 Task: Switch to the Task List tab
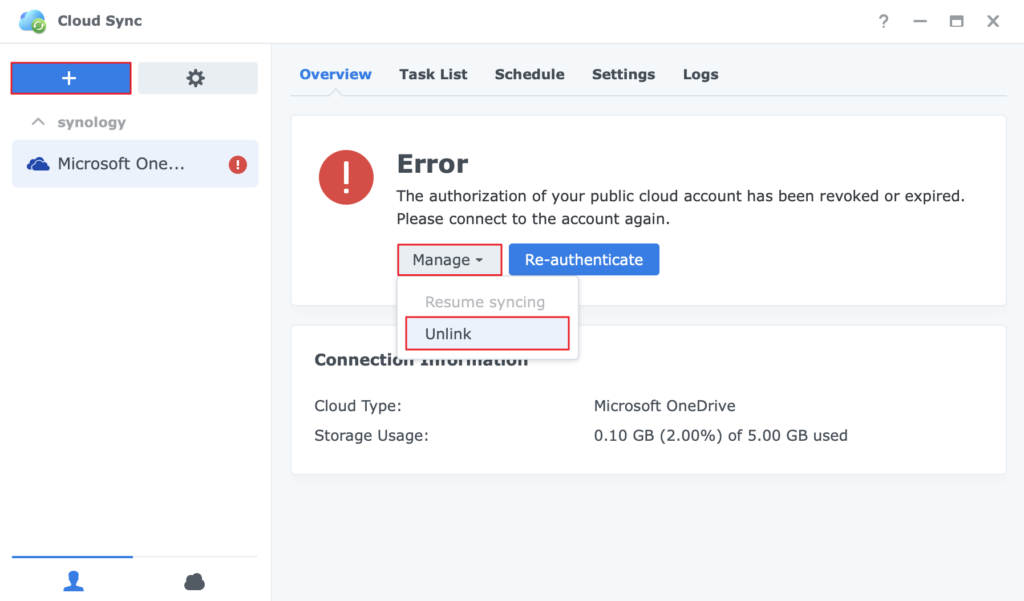(433, 74)
